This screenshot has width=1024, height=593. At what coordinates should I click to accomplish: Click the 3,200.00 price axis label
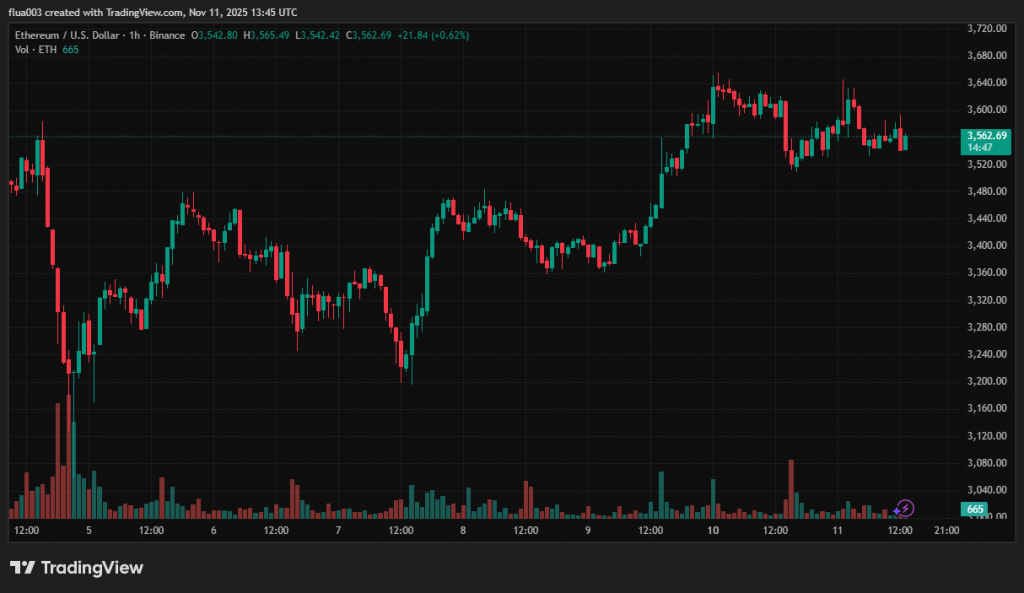(986, 381)
